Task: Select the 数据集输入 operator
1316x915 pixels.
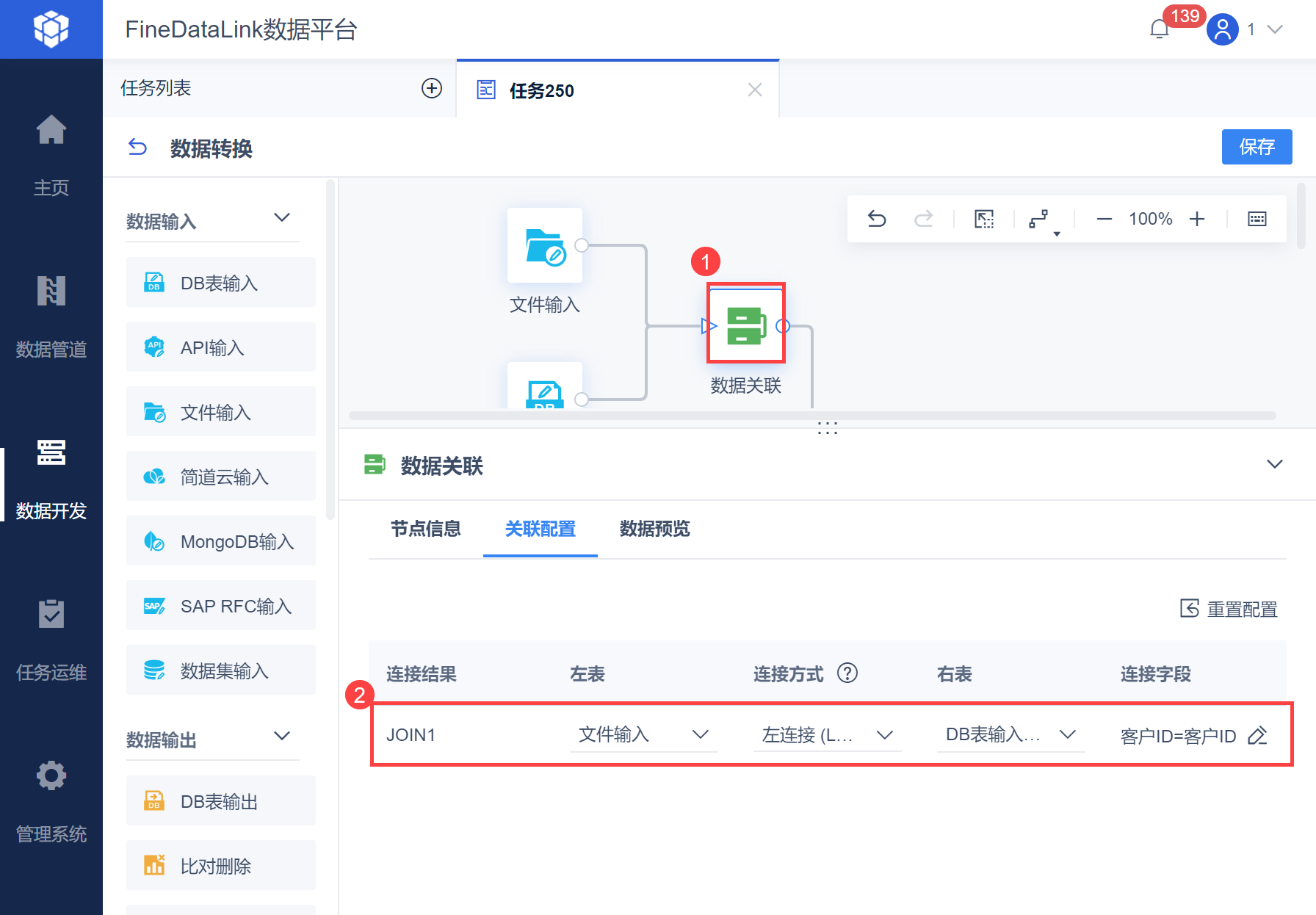Action: point(221,670)
